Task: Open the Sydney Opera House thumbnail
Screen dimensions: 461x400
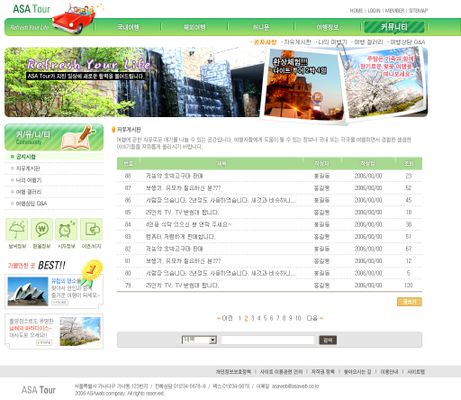Action: (x=28, y=291)
